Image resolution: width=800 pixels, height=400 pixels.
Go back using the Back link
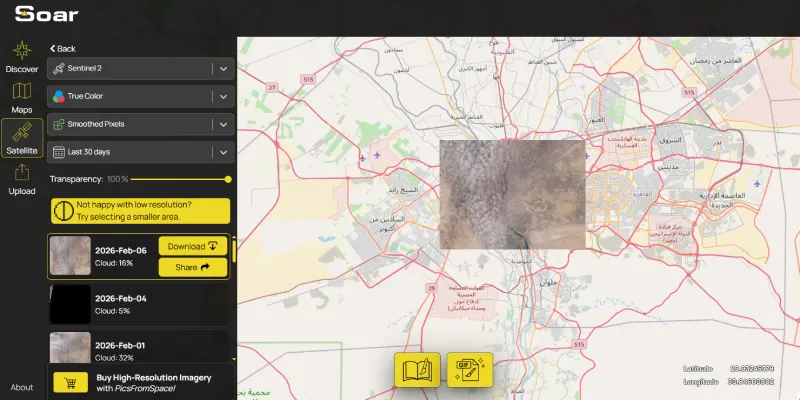point(62,48)
